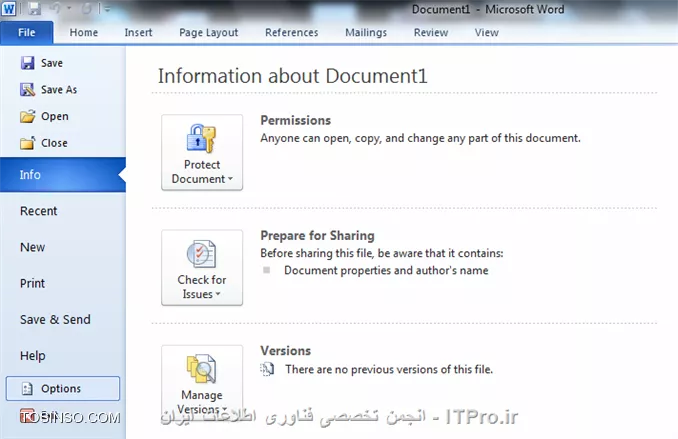Open the Customize Quick Access Toolbar dropdown arrow
This screenshot has height=439, width=678.
[107, 9]
